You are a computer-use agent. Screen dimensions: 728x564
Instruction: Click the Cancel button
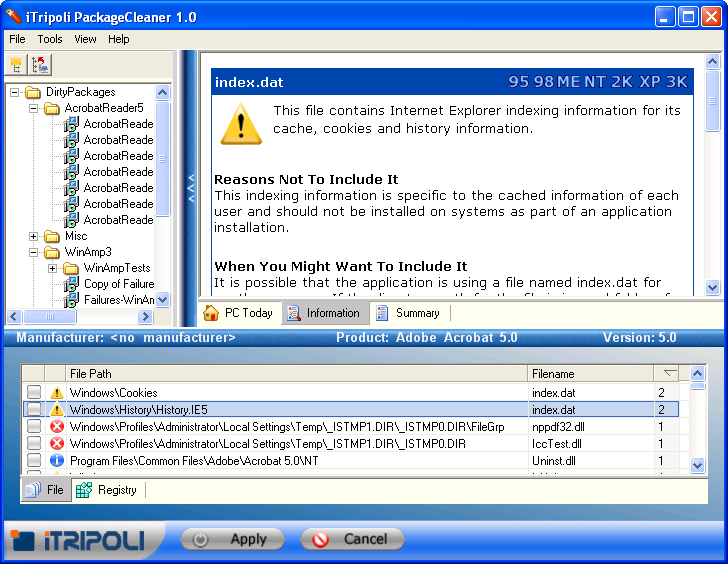(x=352, y=539)
